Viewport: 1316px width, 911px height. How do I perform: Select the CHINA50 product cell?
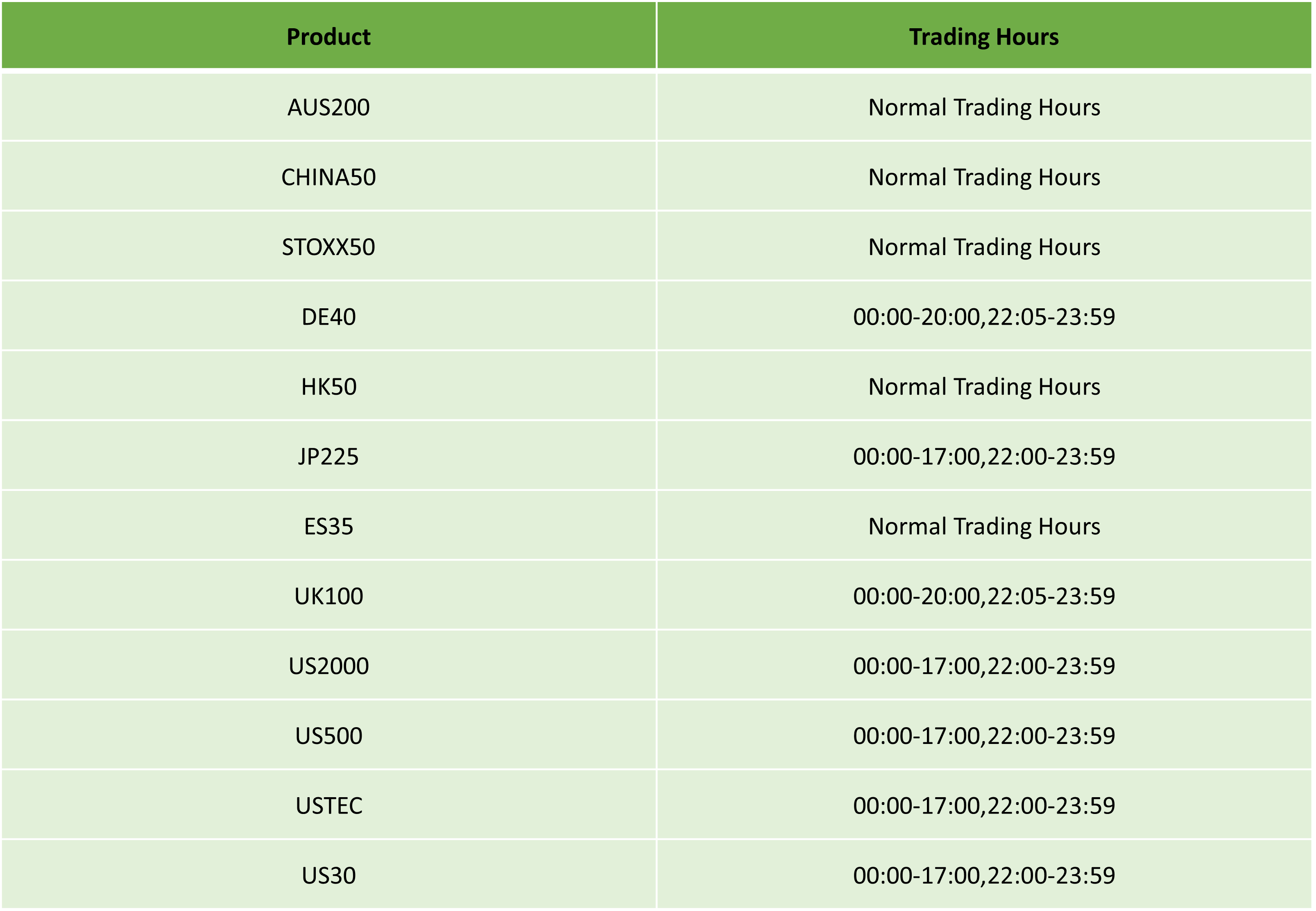tap(329, 177)
